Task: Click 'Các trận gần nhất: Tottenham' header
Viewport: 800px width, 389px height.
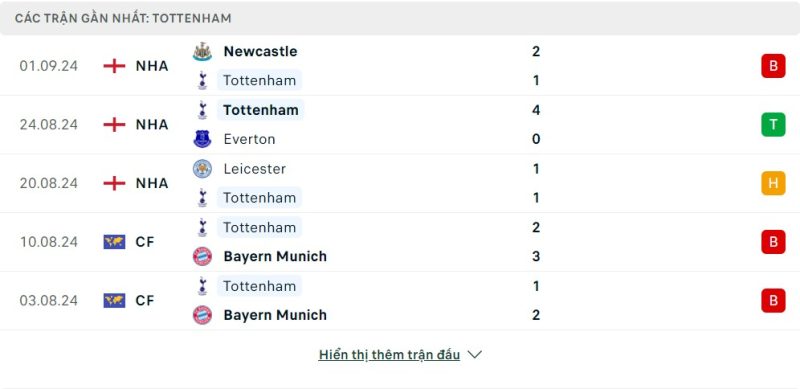Action: (123, 18)
